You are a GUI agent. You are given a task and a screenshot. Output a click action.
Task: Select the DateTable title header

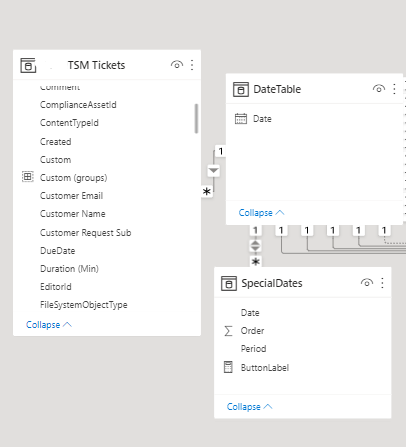point(277,89)
